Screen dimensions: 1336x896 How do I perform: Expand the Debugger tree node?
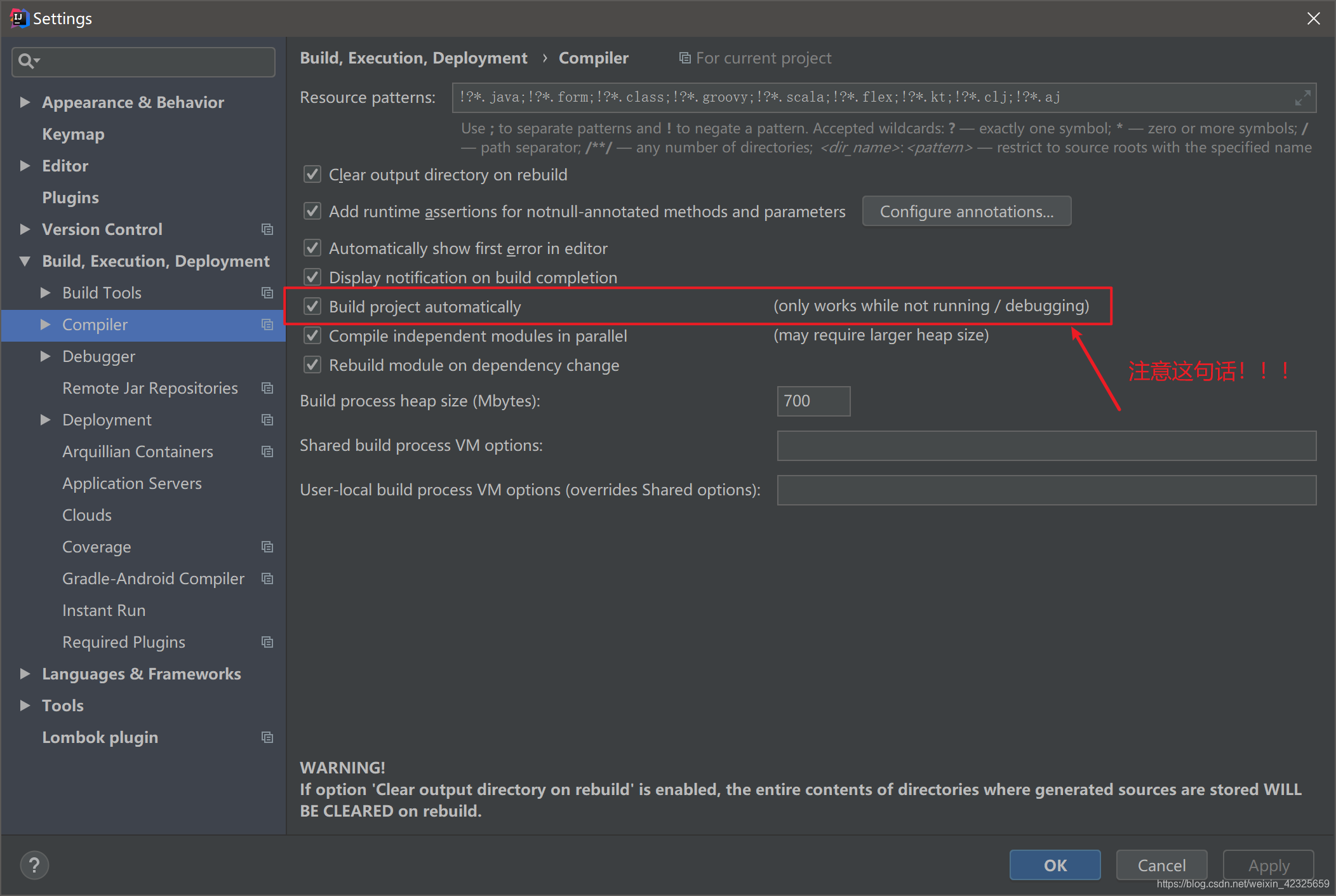(x=45, y=356)
